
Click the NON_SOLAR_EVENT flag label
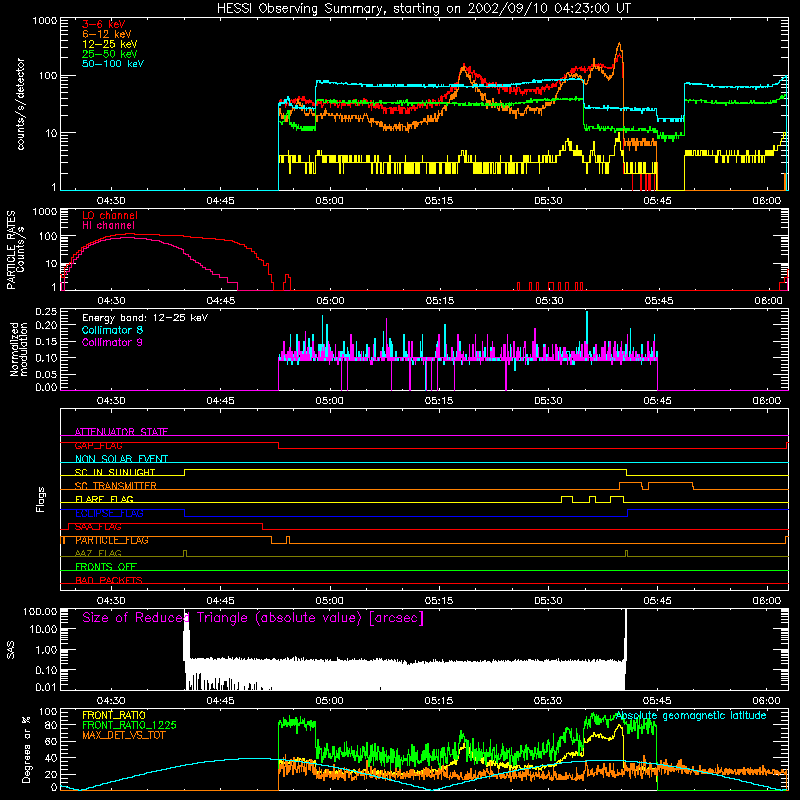[121, 459]
